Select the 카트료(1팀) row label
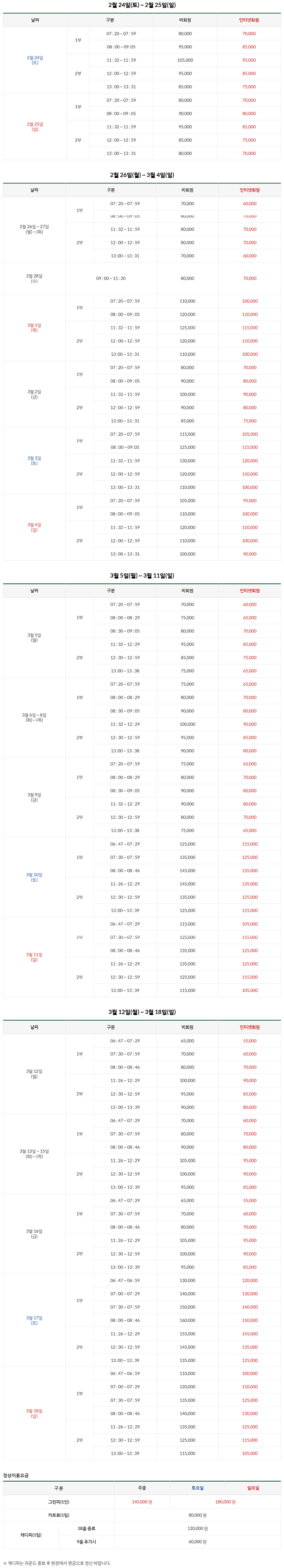The image size is (284, 1568). point(58,1515)
